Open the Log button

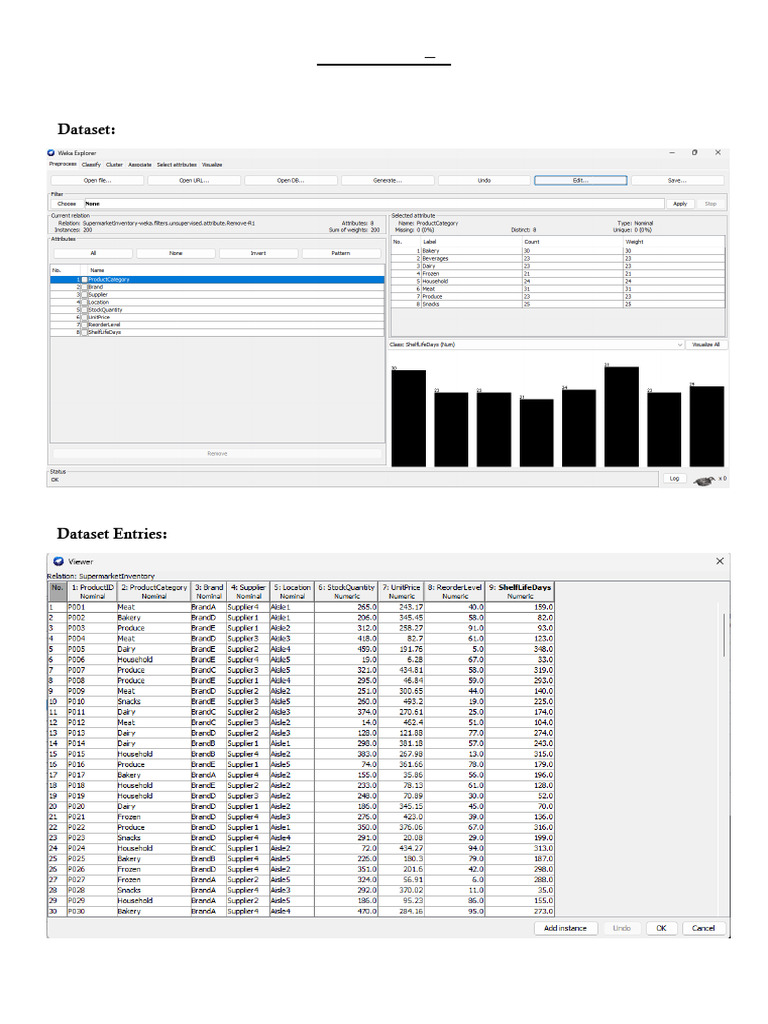(674, 479)
